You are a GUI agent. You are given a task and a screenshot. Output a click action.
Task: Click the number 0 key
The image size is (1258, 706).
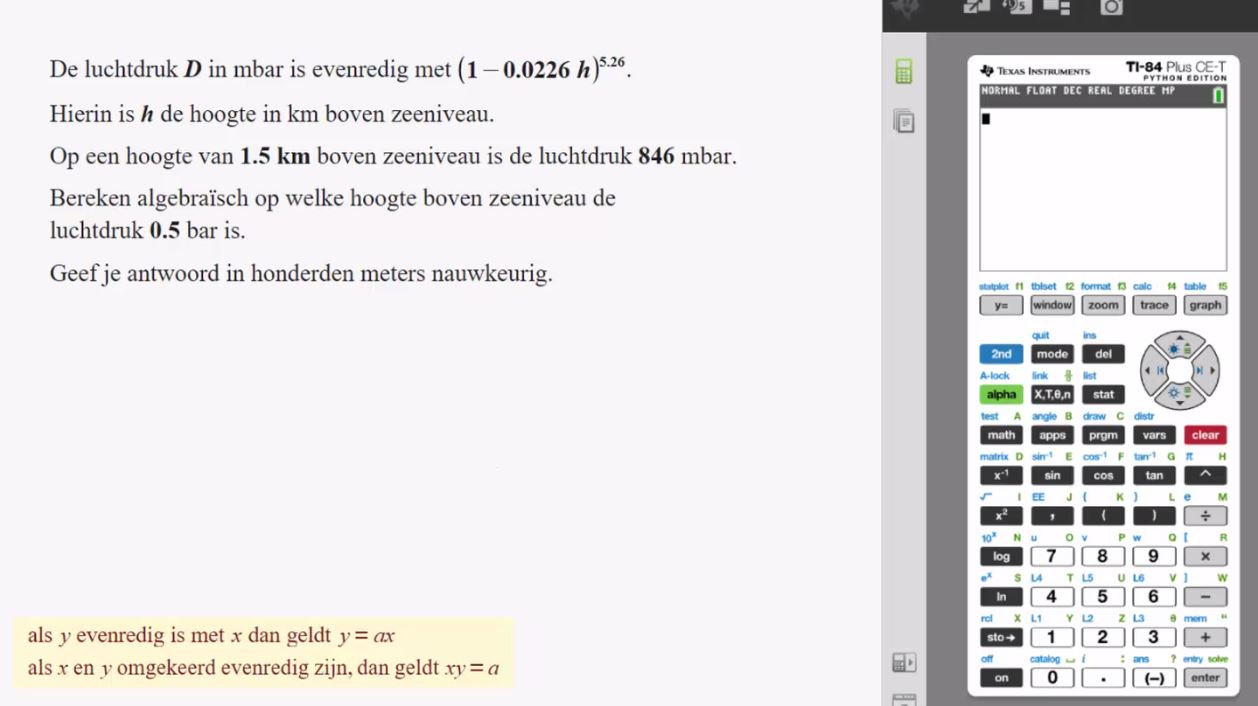click(1052, 678)
